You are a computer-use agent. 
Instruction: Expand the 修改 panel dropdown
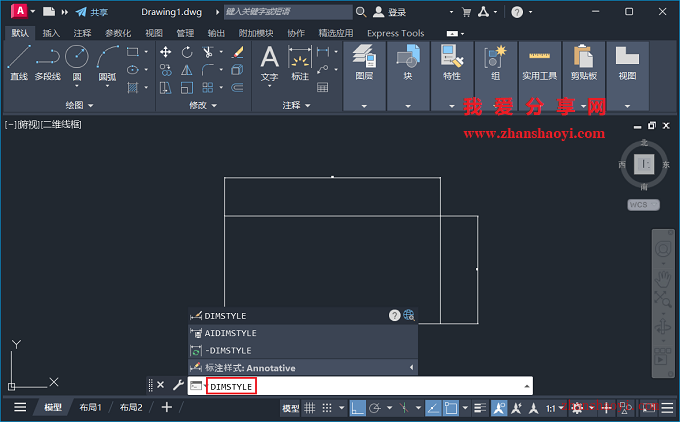pyautogui.click(x=214, y=105)
